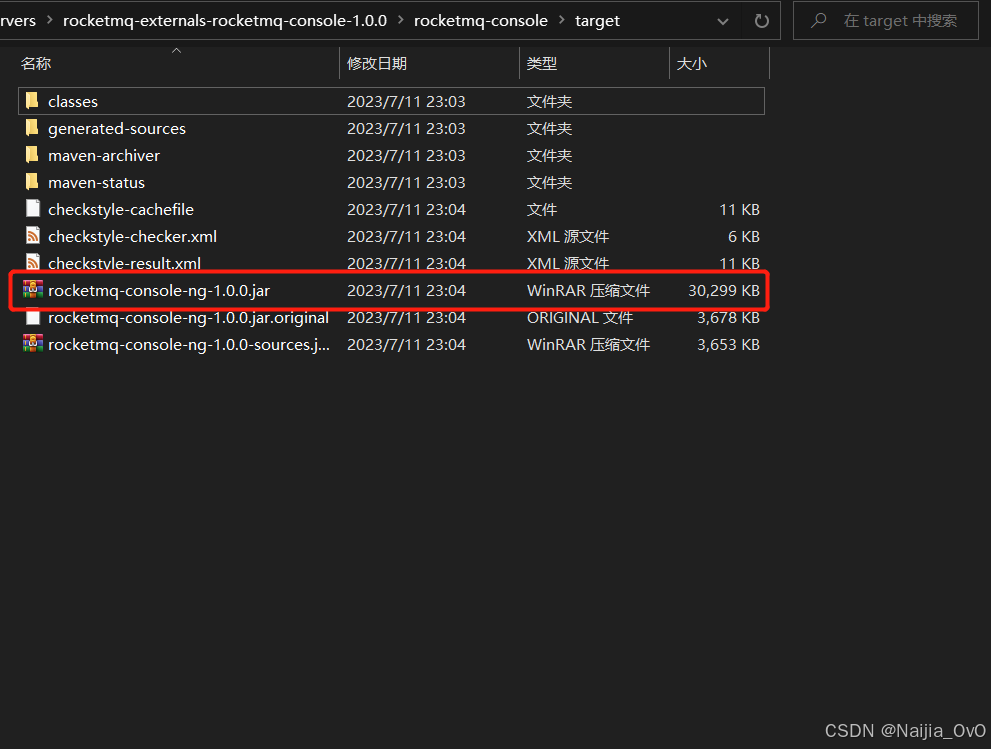Select generated-sources file name
This screenshot has height=749, width=991.
tap(117, 128)
